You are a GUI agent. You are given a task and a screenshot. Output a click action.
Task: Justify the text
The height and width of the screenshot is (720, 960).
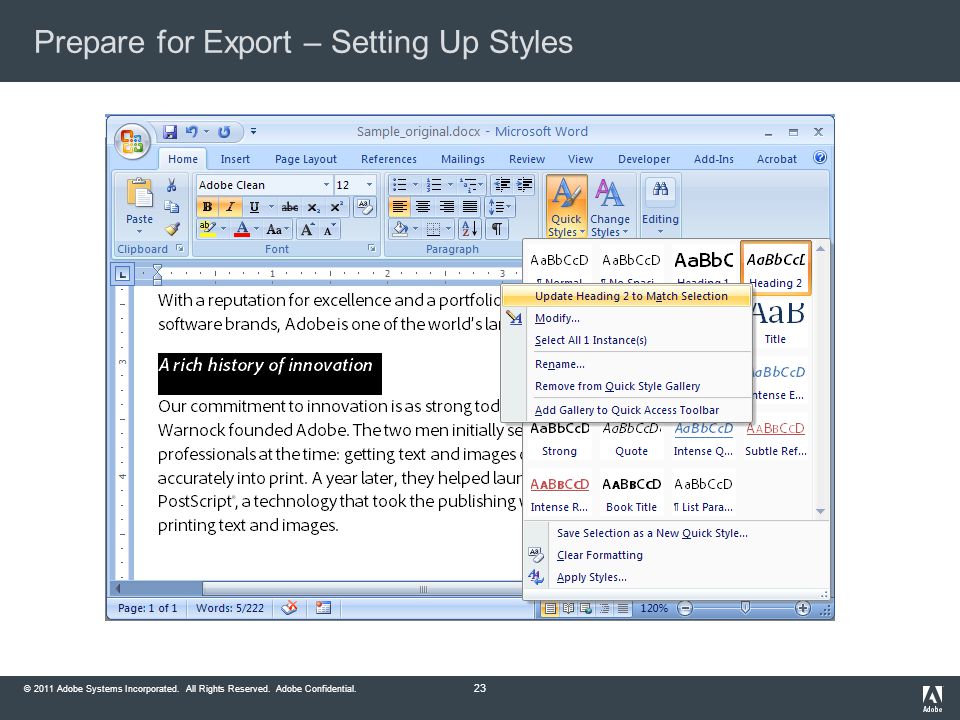(470, 207)
